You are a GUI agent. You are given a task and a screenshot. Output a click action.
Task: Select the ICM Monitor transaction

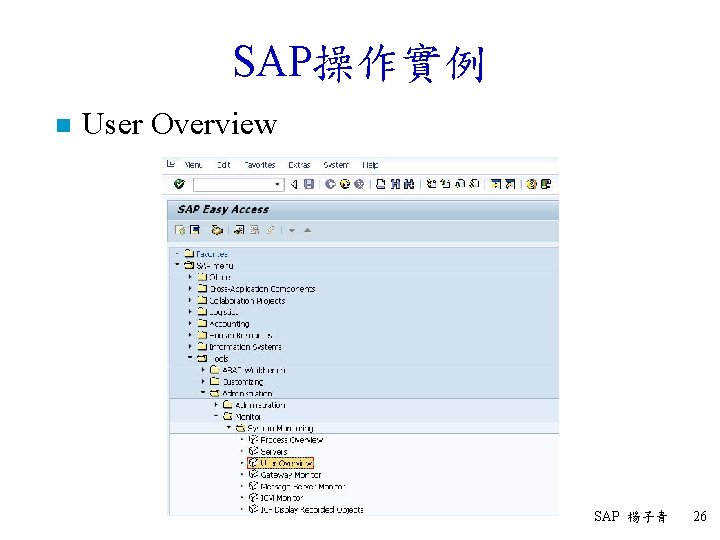276,498
